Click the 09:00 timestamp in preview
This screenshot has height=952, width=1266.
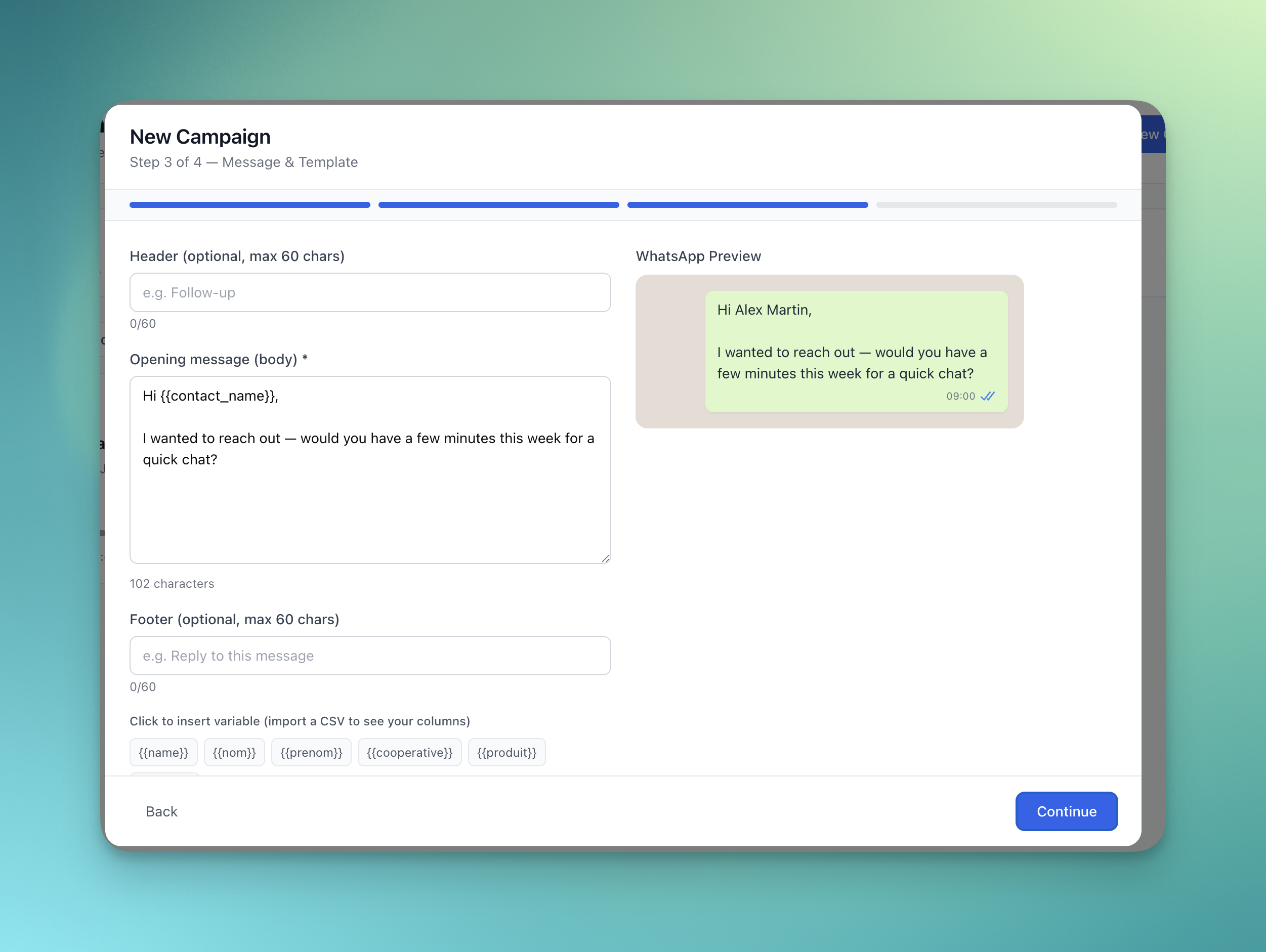coord(960,396)
